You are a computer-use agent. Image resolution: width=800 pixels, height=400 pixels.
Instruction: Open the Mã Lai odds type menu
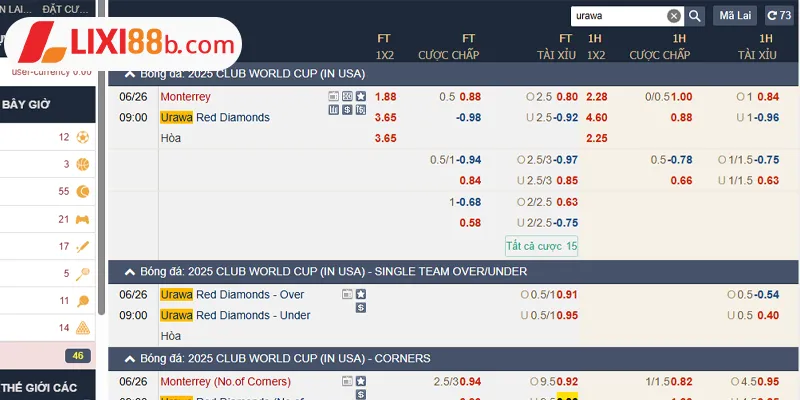735,16
